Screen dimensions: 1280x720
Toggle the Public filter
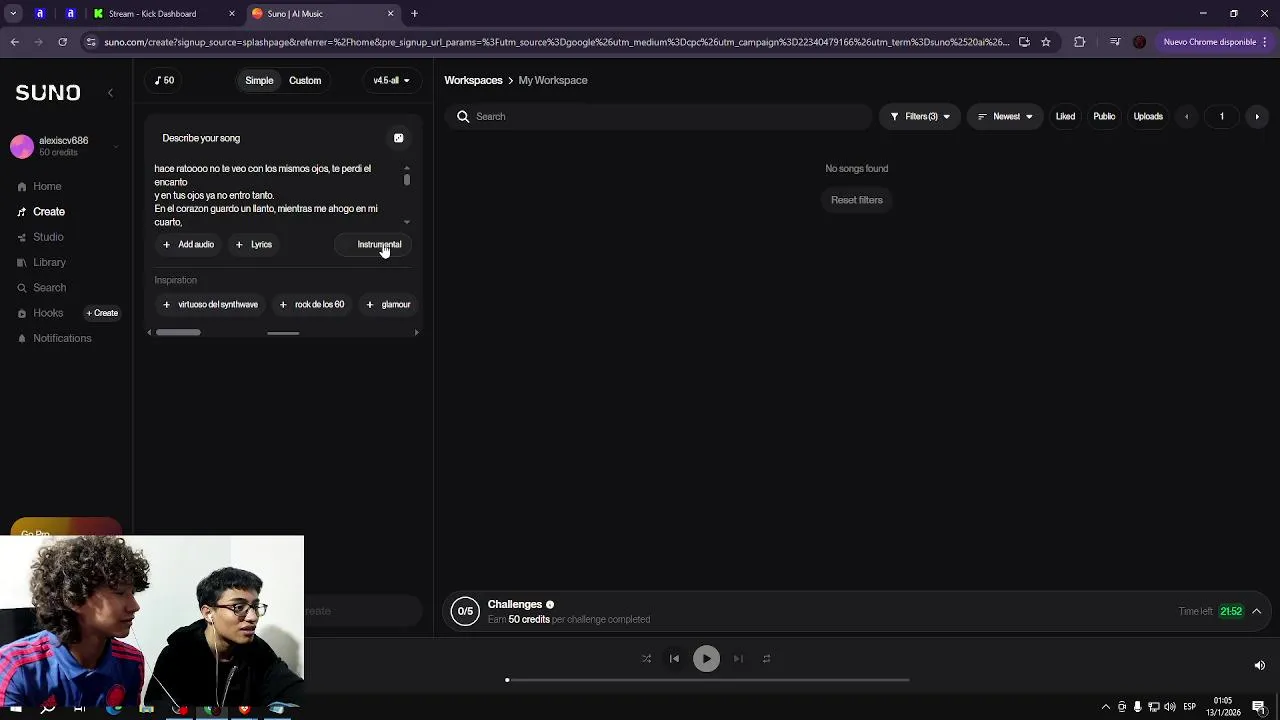(1104, 116)
